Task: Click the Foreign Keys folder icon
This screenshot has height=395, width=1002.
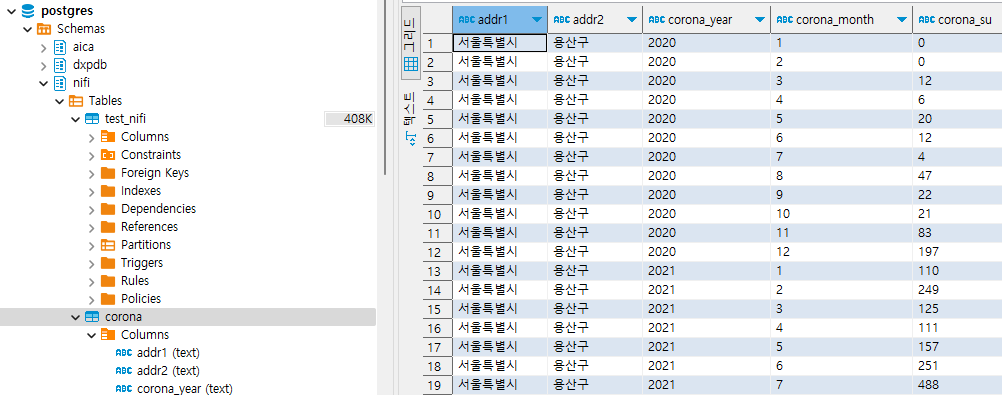Action: [x=108, y=173]
